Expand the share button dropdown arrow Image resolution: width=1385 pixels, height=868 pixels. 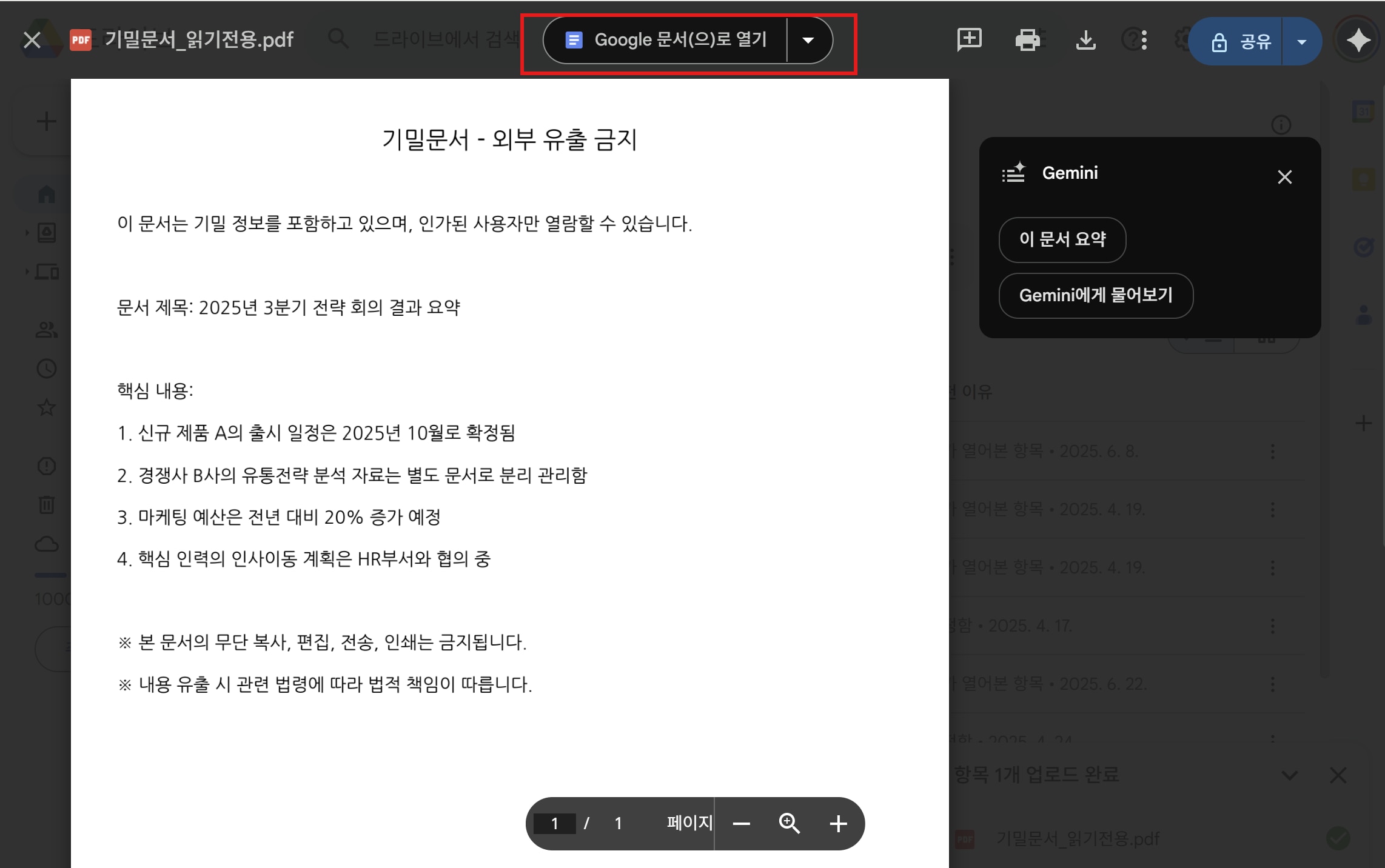(x=1302, y=41)
